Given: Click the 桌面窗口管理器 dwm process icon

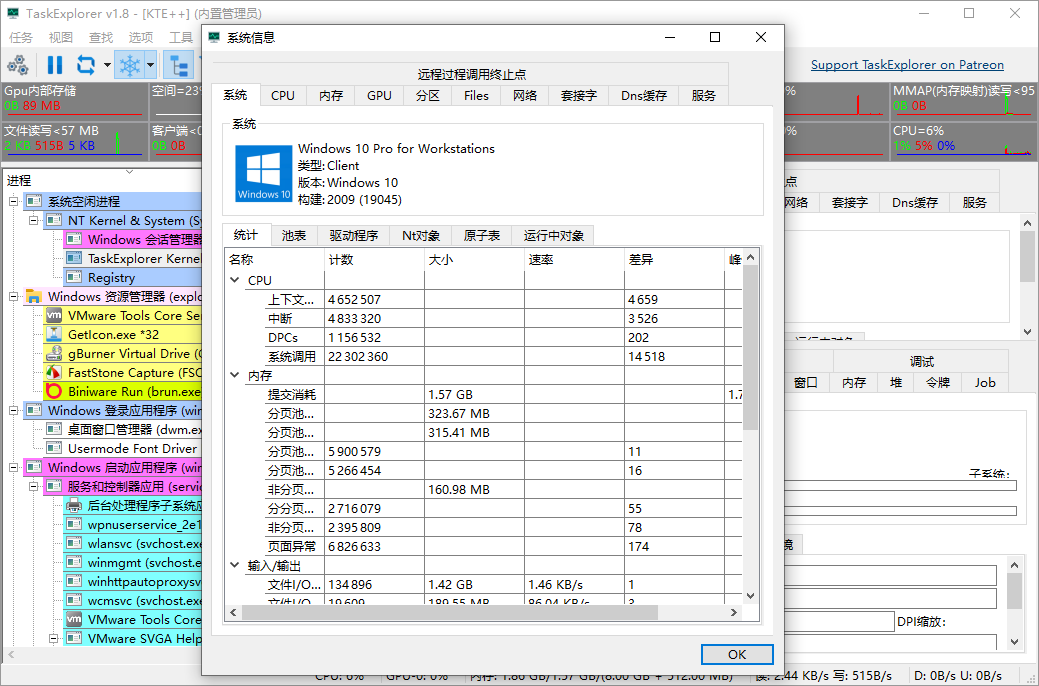Looking at the screenshot, I should pyautogui.click(x=54, y=429).
